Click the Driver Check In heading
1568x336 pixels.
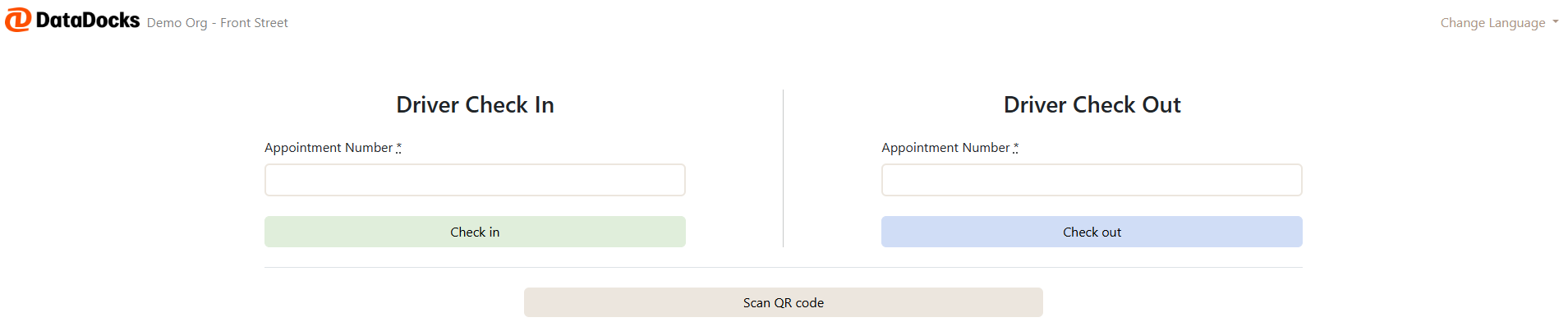coord(475,105)
